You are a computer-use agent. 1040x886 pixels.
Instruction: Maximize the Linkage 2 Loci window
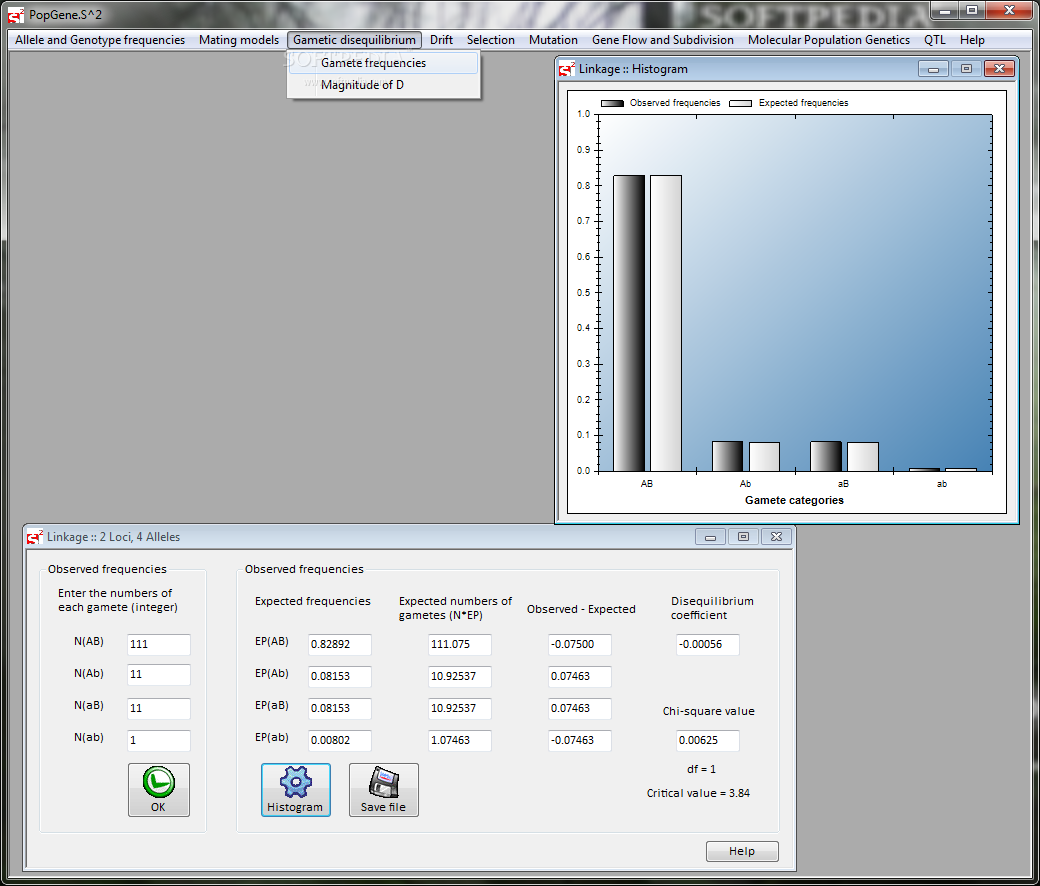pos(744,537)
